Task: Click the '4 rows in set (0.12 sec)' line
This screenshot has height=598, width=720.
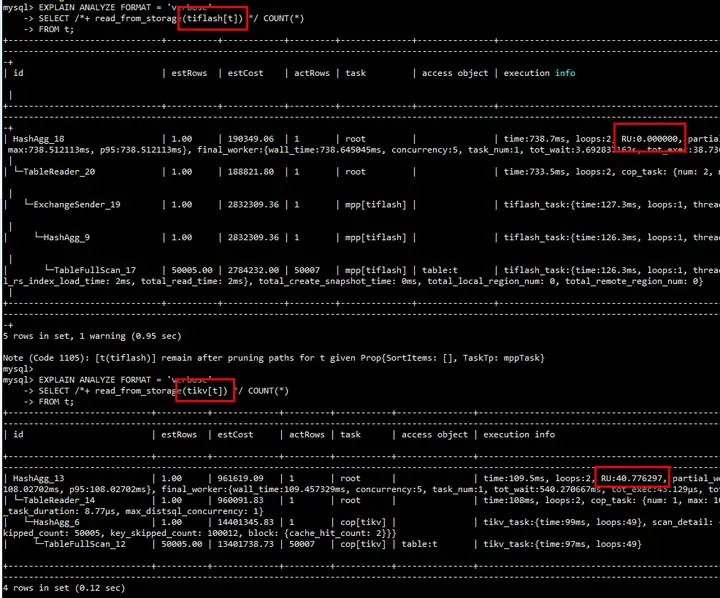Action: (x=64, y=588)
